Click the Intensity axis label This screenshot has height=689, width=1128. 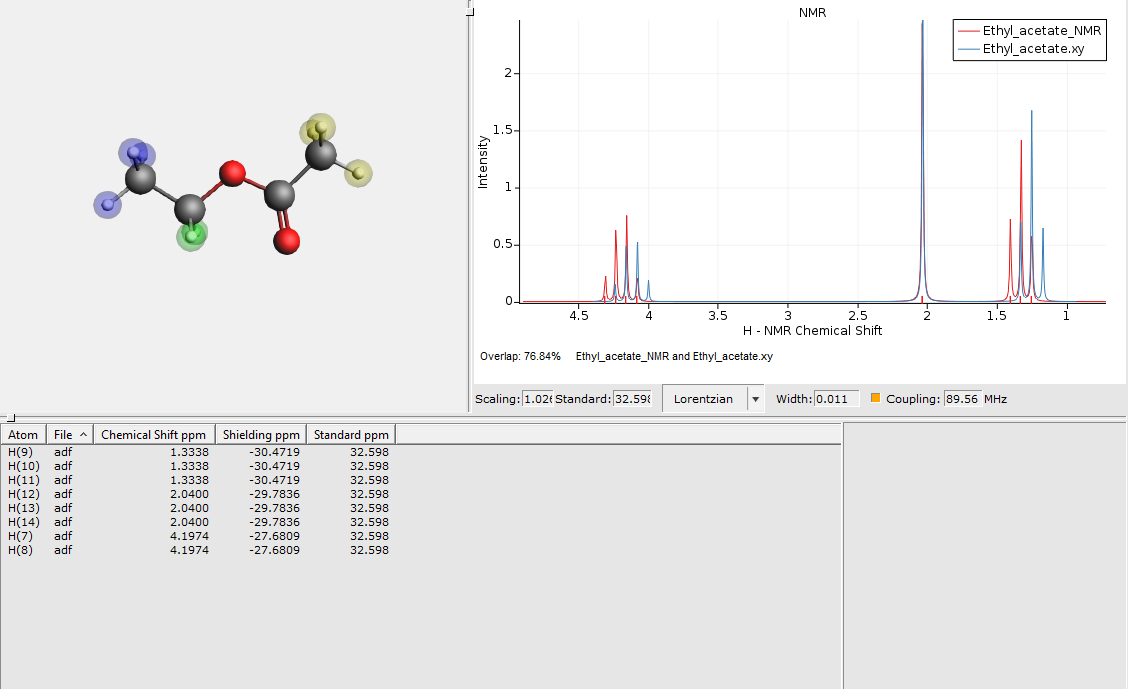(x=483, y=163)
